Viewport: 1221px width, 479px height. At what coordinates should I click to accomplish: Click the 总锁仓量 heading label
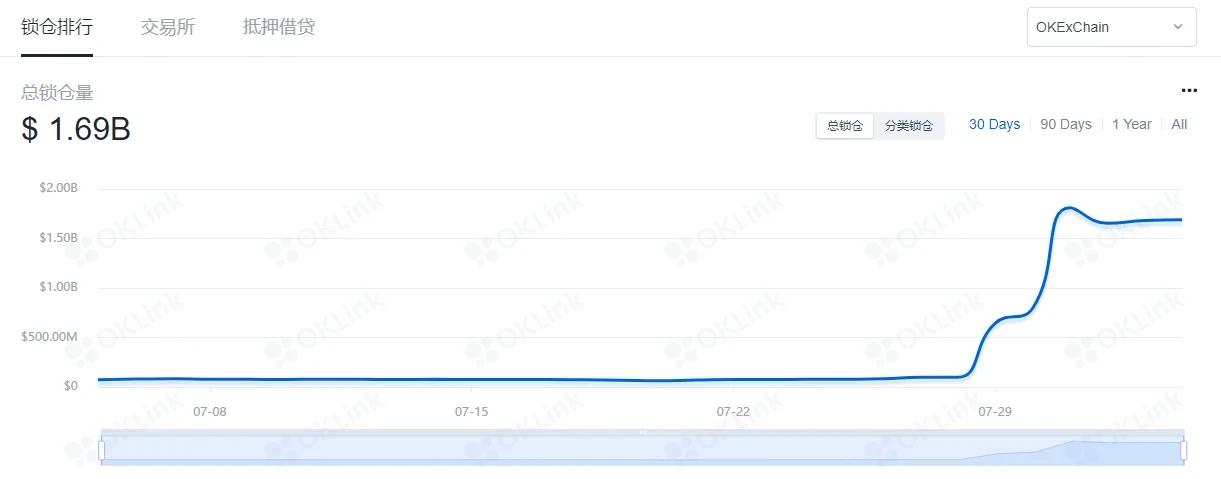[57, 93]
